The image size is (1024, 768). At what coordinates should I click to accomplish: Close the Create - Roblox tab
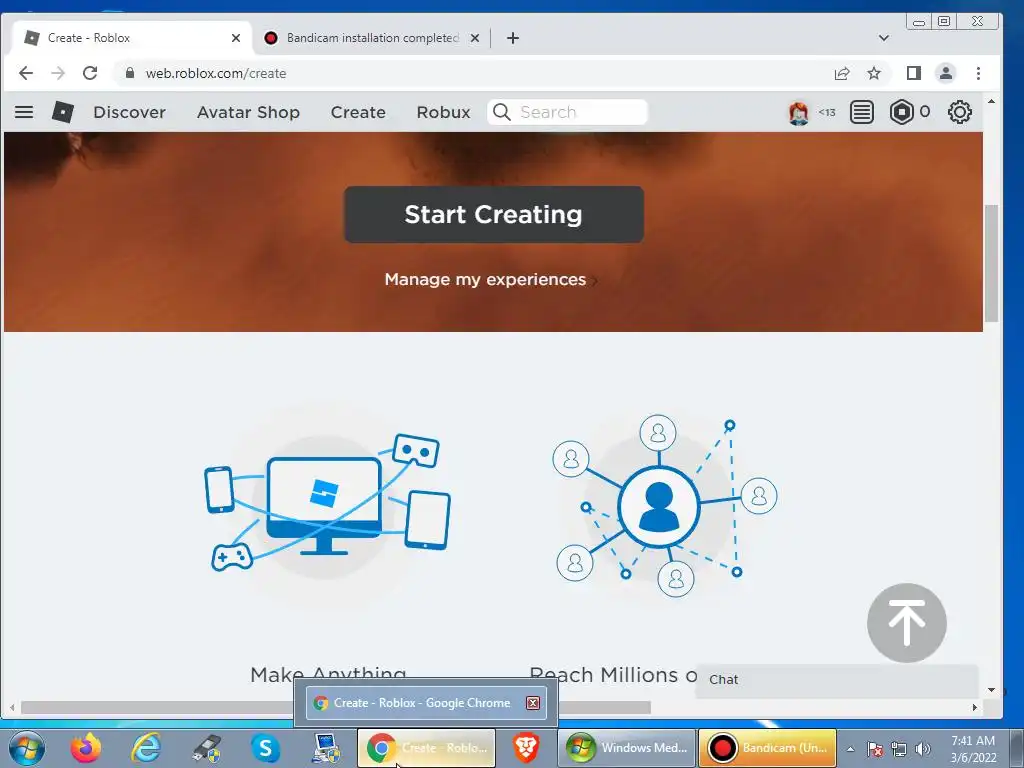coord(236,38)
